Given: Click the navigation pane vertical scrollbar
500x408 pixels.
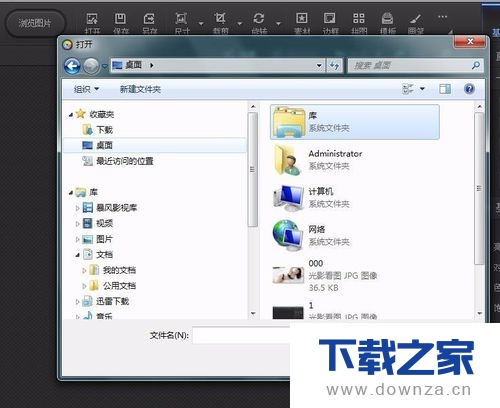Looking at the screenshot, I should 253,169.
